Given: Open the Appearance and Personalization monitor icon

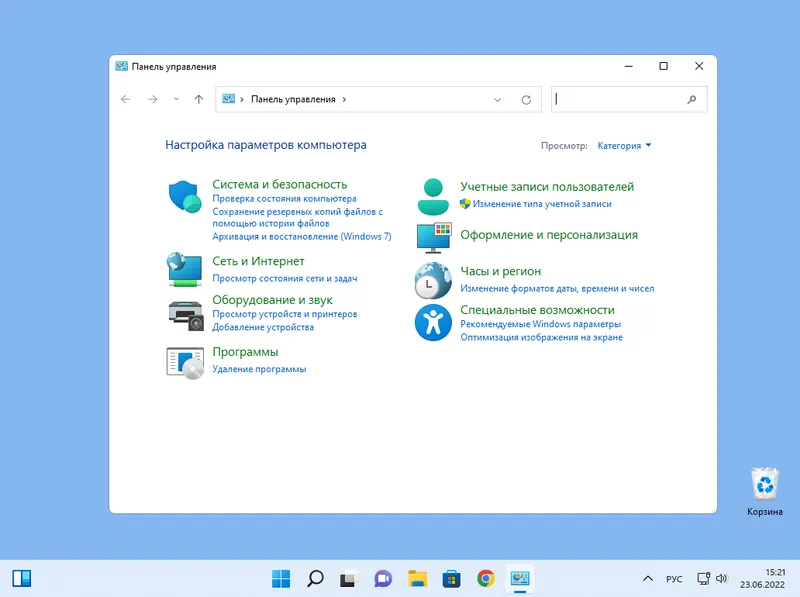Looking at the screenshot, I should [432, 237].
